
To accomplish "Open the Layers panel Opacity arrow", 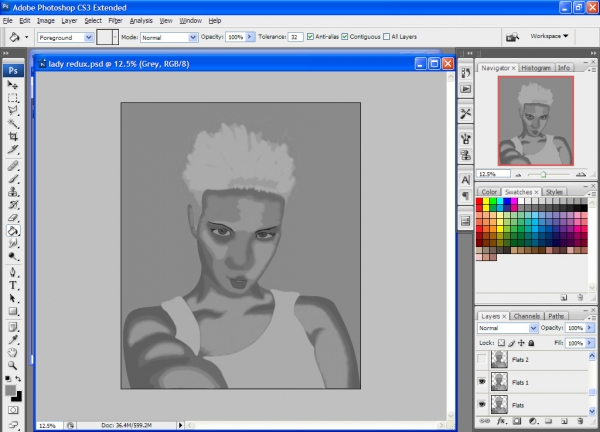I will click(x=590, y=328).
